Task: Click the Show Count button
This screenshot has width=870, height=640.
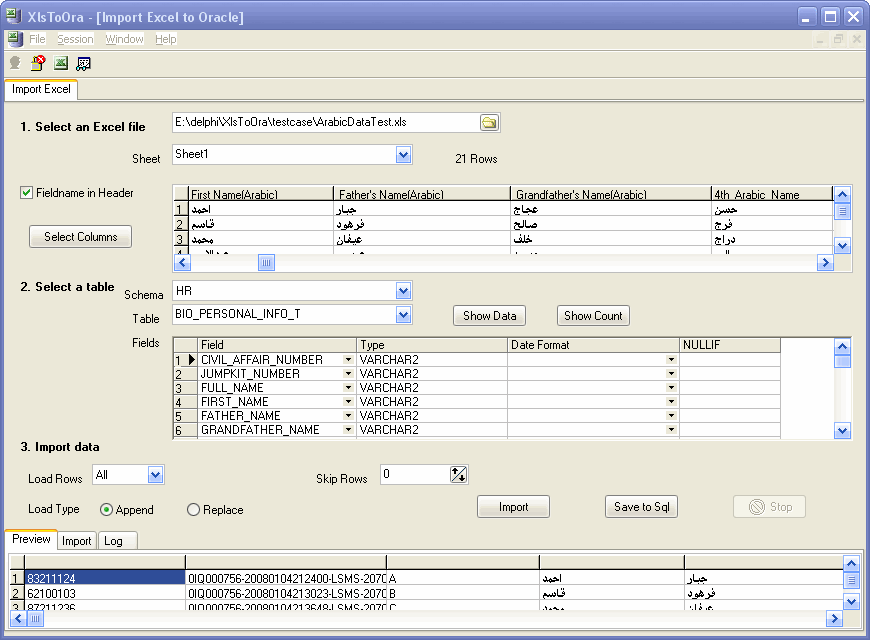Action: pos(593,316)
